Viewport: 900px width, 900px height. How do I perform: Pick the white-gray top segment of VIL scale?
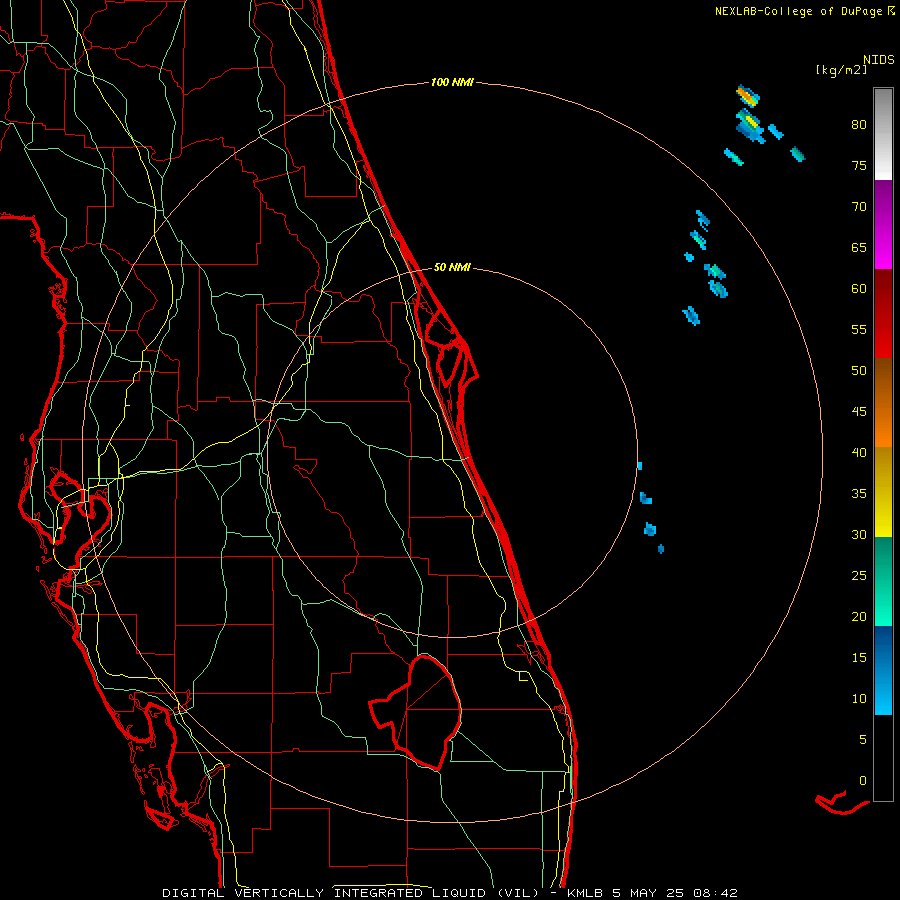click(x=883, y=134)
